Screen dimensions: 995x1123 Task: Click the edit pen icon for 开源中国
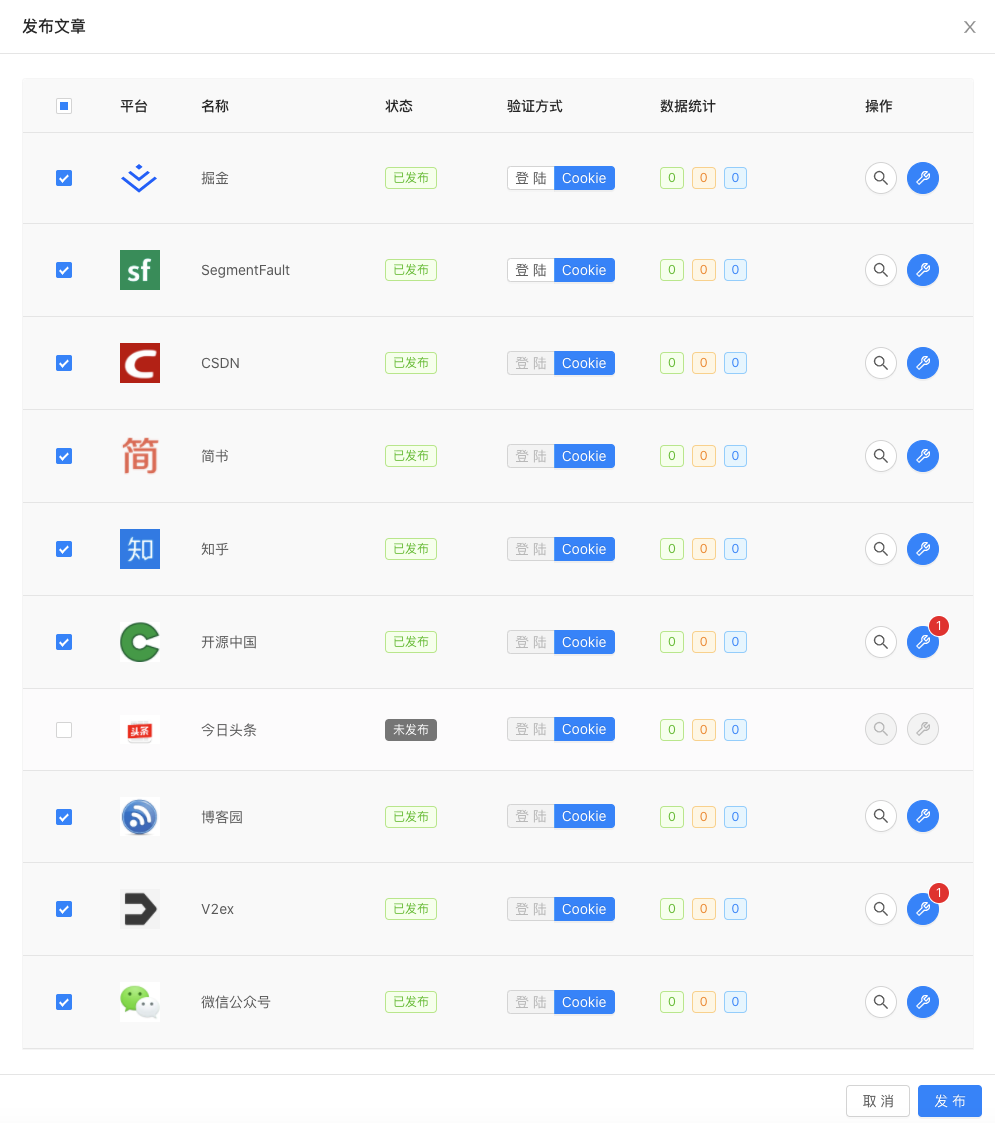click(922, 642)
